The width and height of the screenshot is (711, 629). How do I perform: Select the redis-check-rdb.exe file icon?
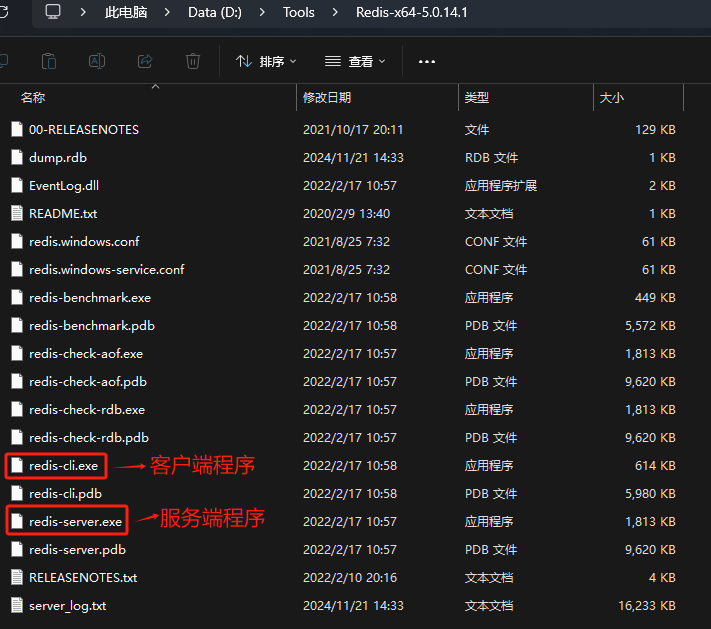pyautogui.click(x=17, y=410)
